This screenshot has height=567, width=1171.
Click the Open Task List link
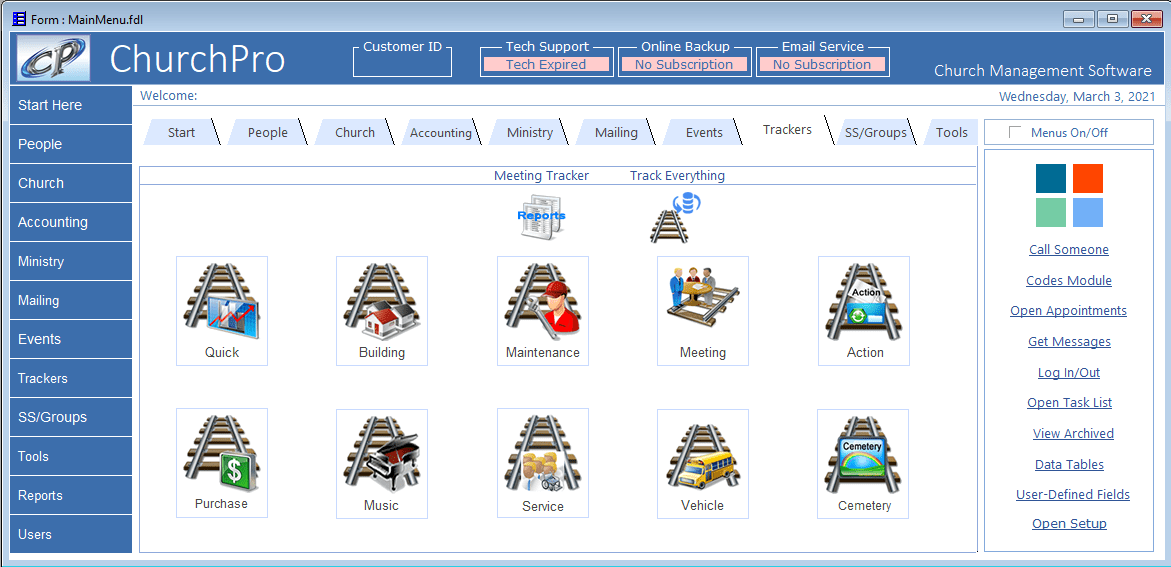[x=1069, y=403]
